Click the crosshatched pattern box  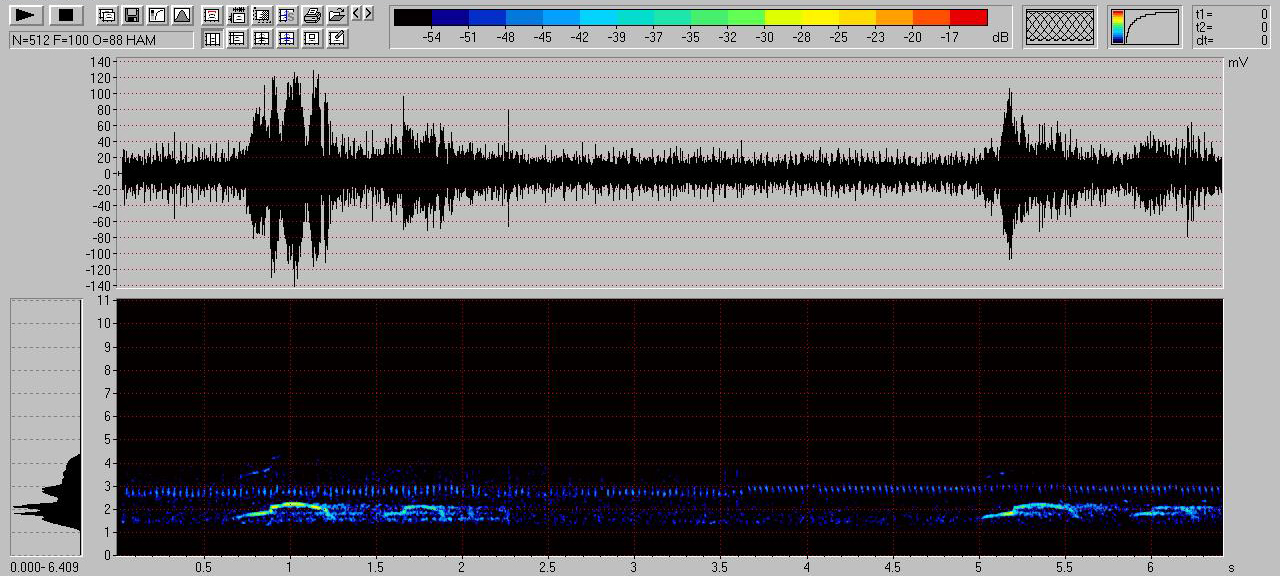click(x=1061, y=27)
